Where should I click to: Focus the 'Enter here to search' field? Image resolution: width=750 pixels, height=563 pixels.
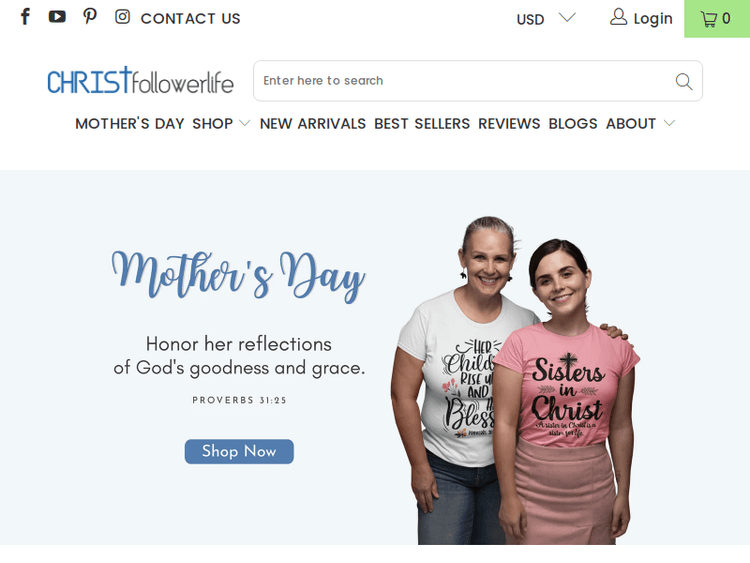(x=460, y=81)
